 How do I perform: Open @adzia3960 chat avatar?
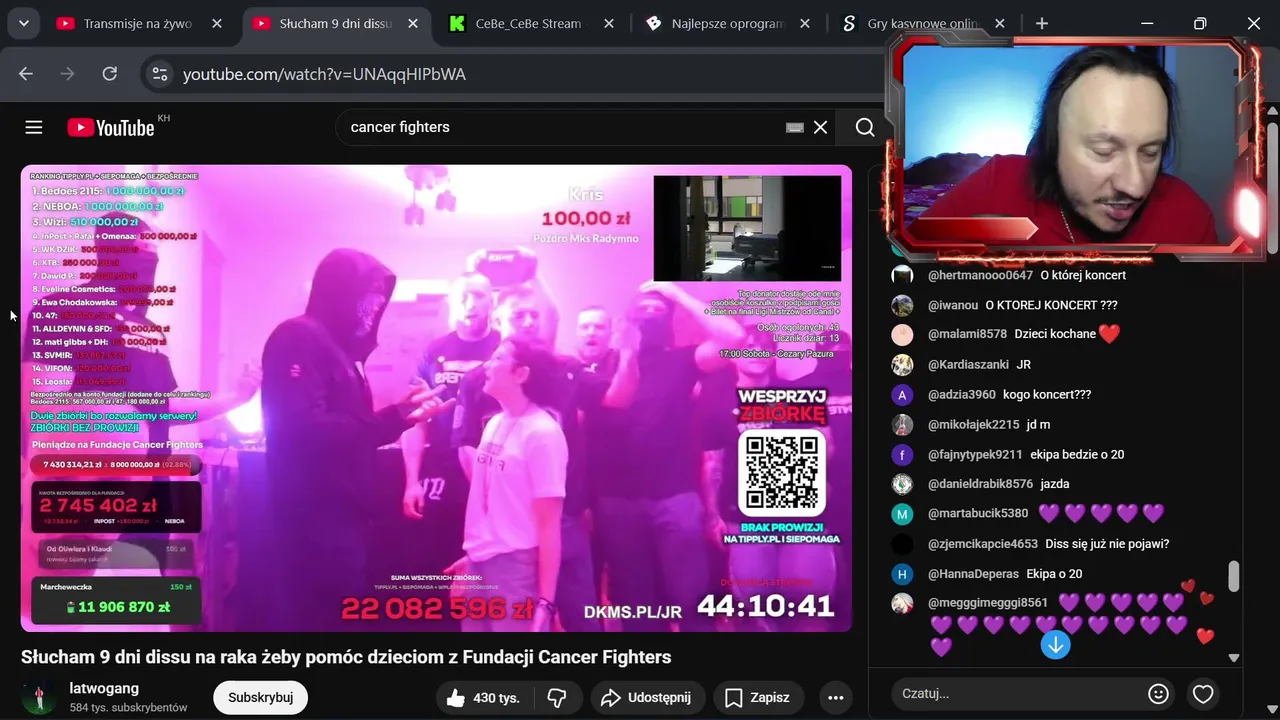pyautogui.click(x=902, y=394)
